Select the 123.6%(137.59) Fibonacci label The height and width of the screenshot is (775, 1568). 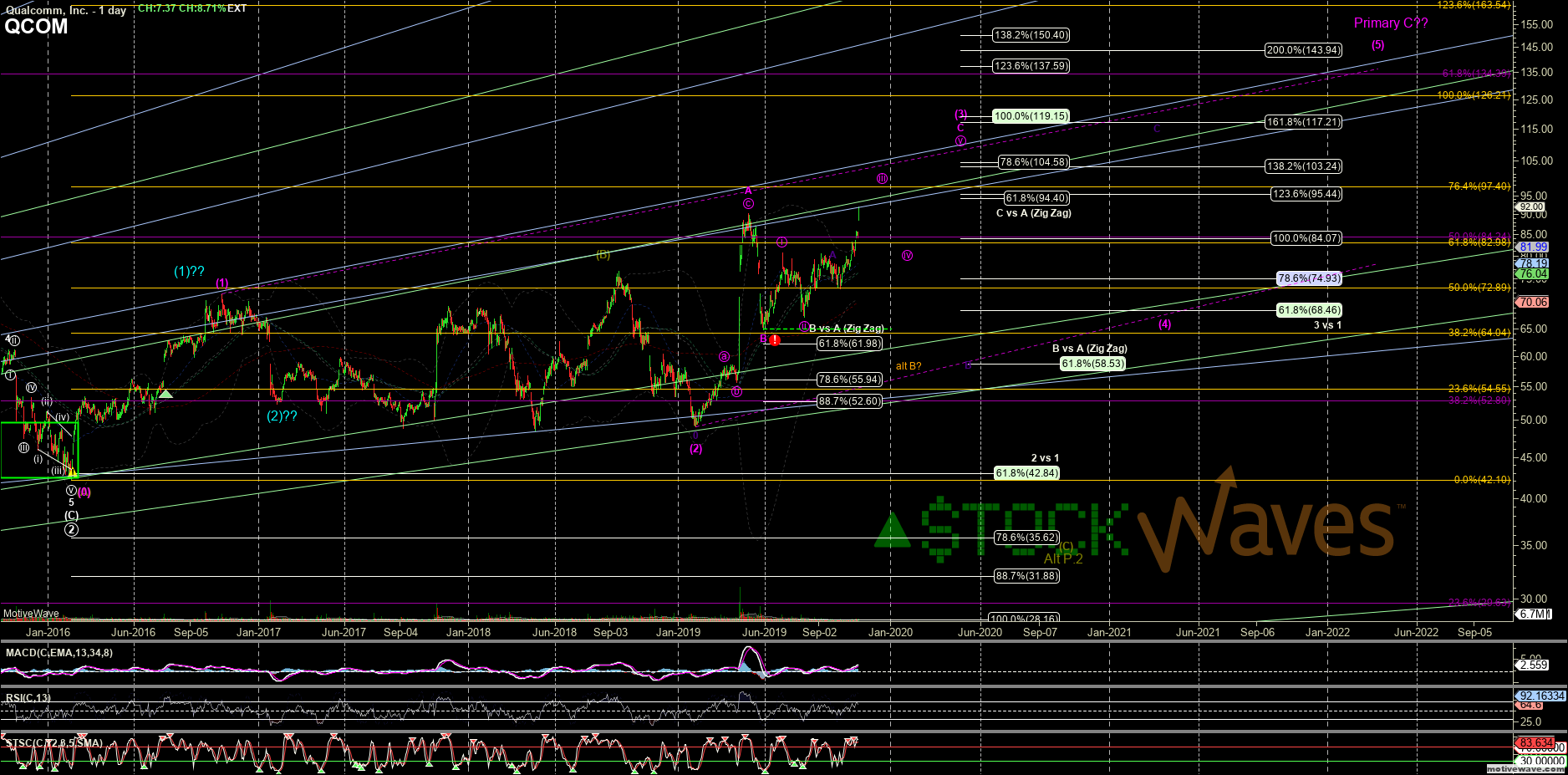pos(1031,66)
